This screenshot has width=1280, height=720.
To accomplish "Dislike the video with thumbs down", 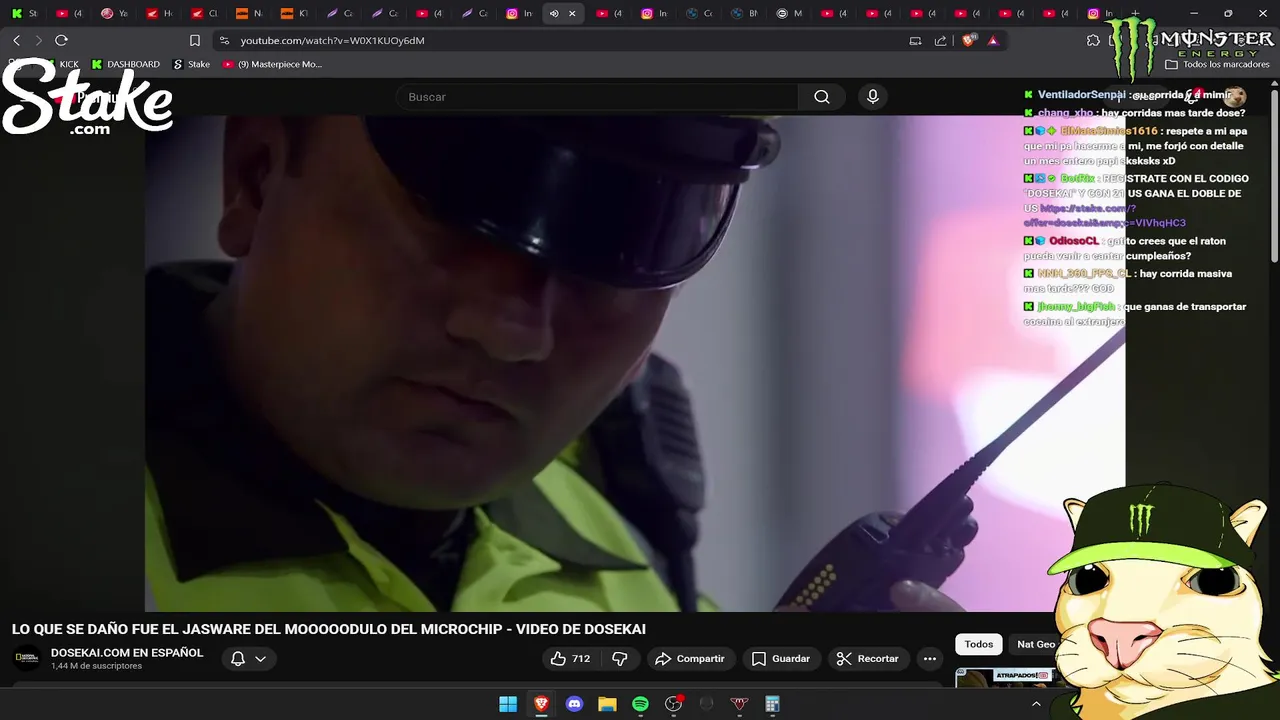I will pos(620,659).
